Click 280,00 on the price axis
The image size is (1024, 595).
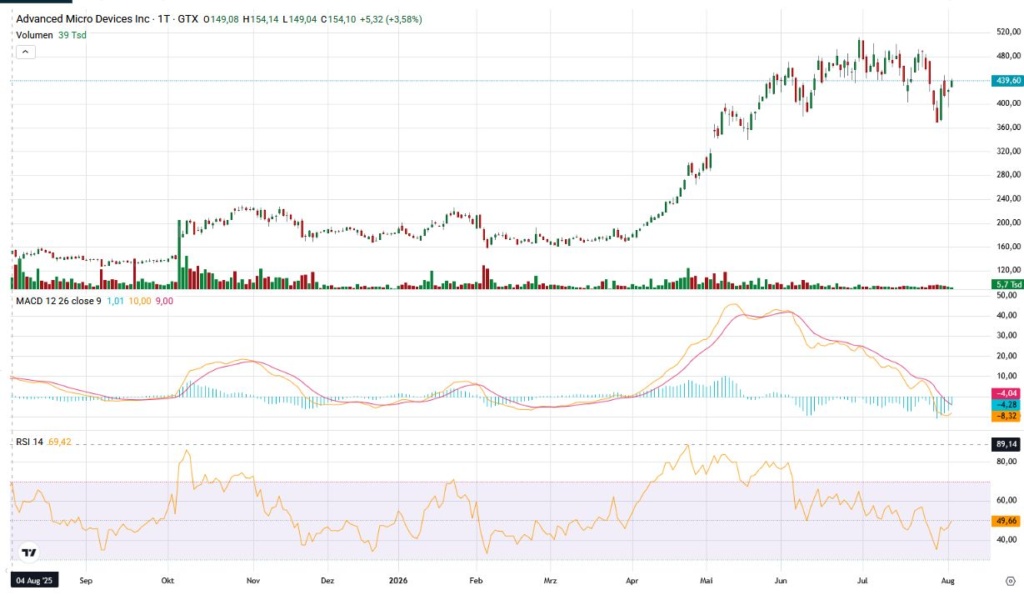pyautogui.click(x=1008, y=175)
